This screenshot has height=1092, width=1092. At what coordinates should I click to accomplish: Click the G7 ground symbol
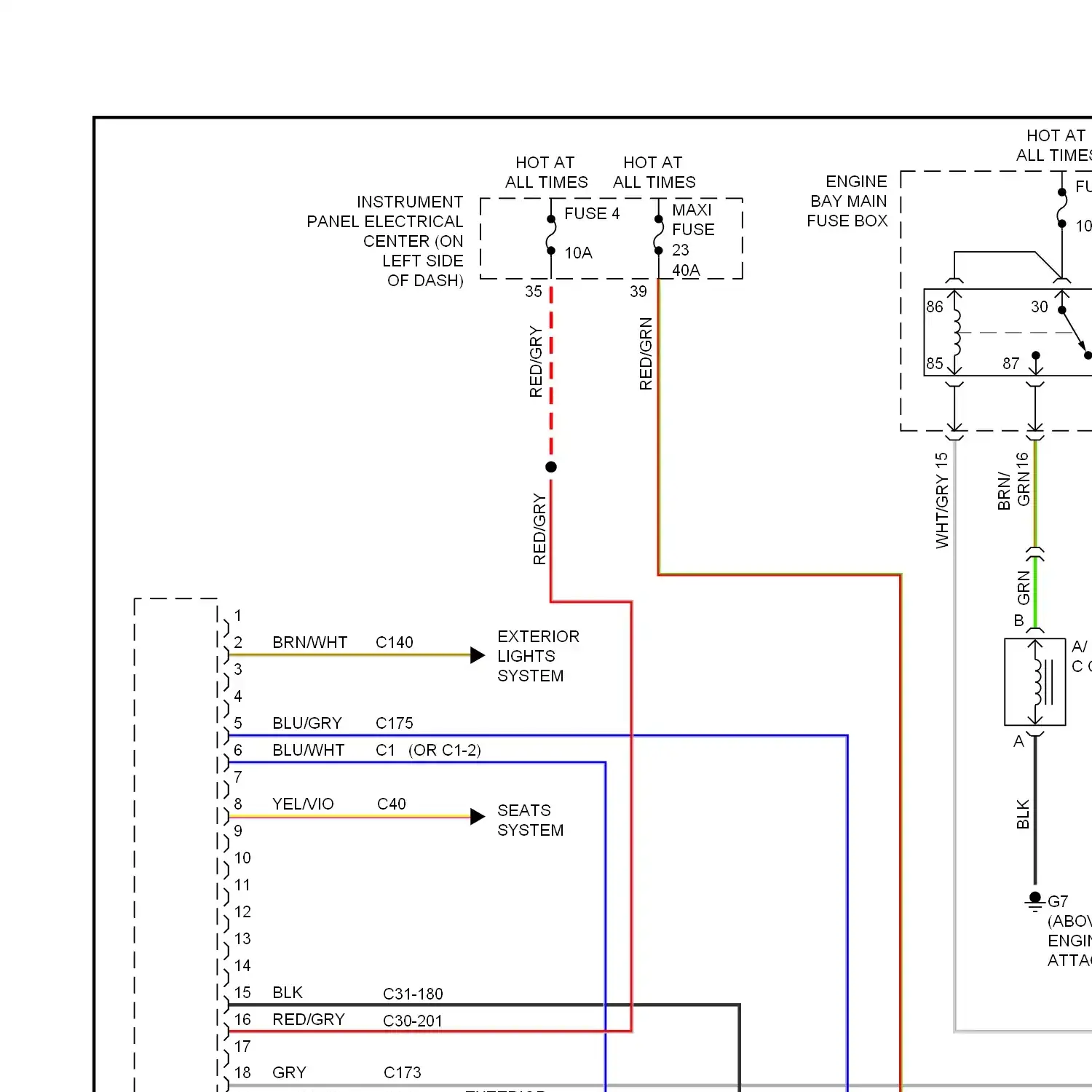pyautogui.click(x=1034, y=903)
